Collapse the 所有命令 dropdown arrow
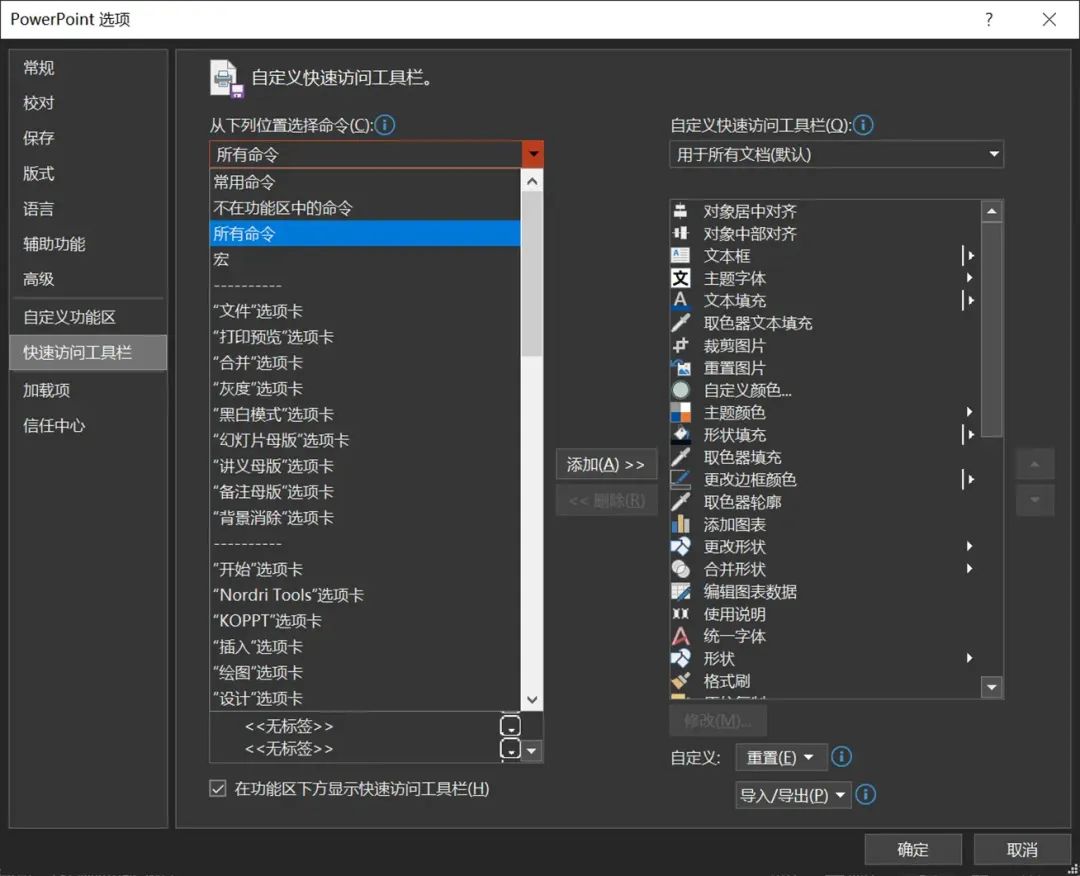The width and height of the screenshot is (1080, 876). 532,154
